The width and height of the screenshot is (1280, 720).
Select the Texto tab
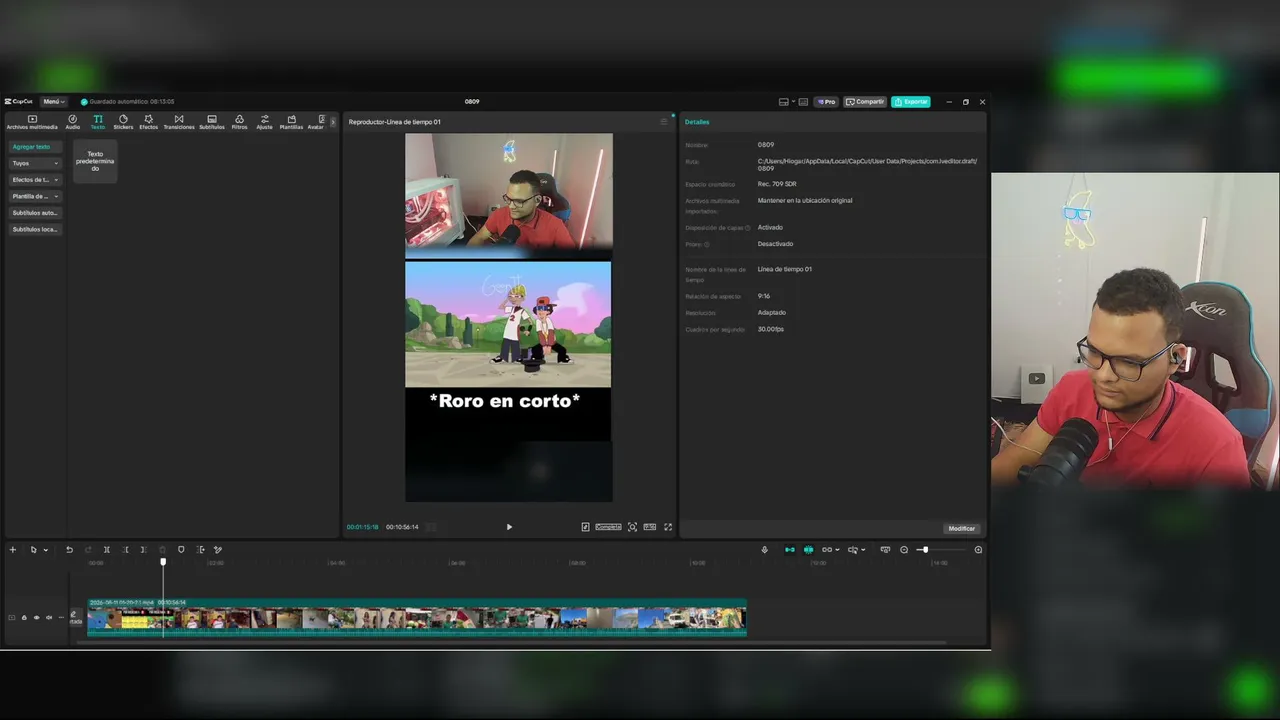98,122
